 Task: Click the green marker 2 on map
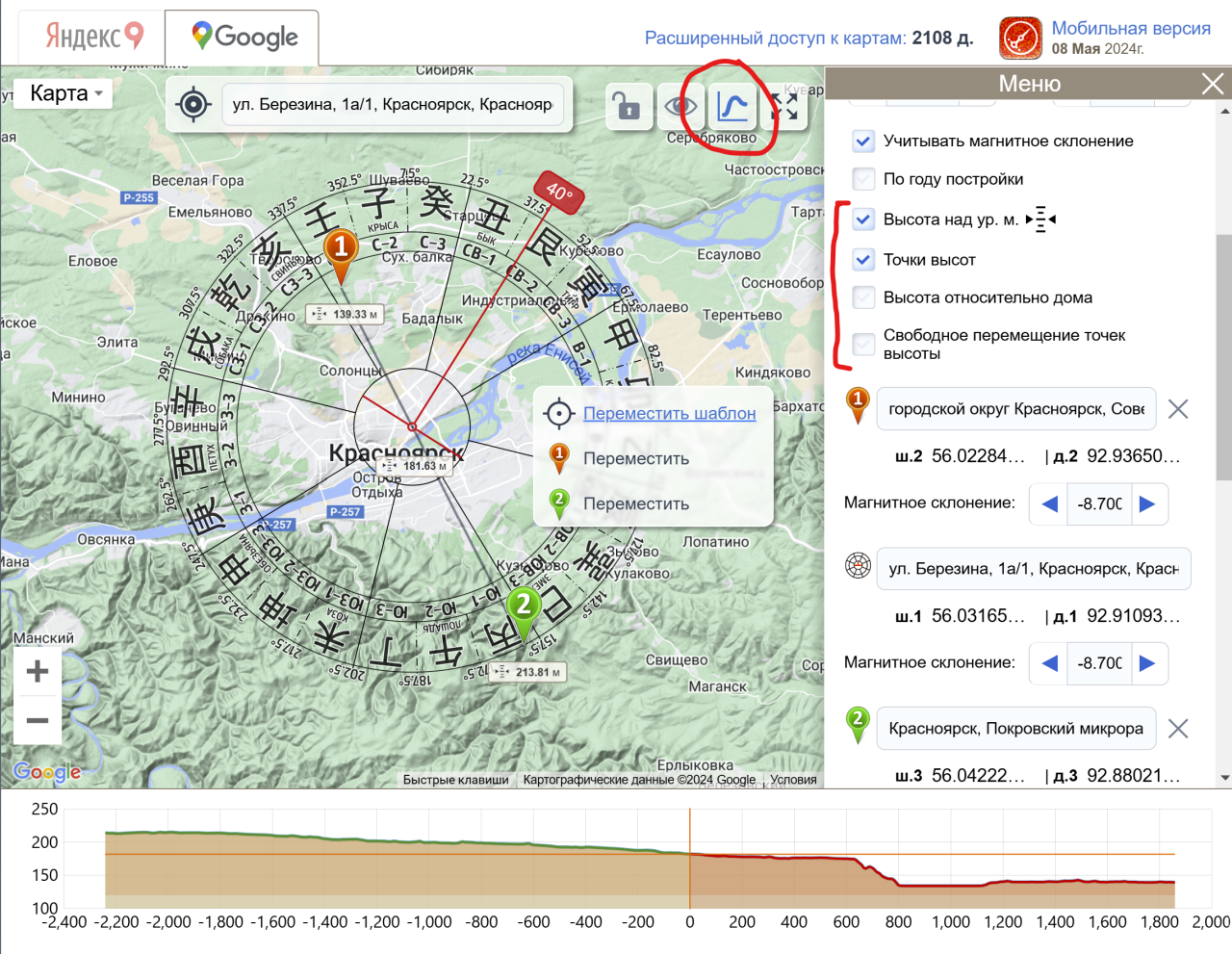(523, 607)
